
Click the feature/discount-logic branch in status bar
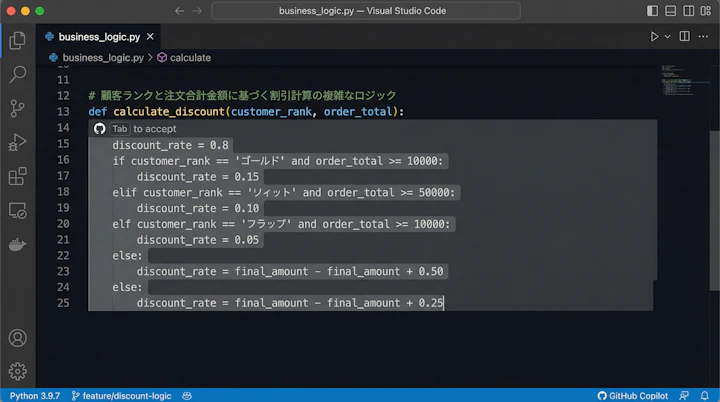coord(122,396)
